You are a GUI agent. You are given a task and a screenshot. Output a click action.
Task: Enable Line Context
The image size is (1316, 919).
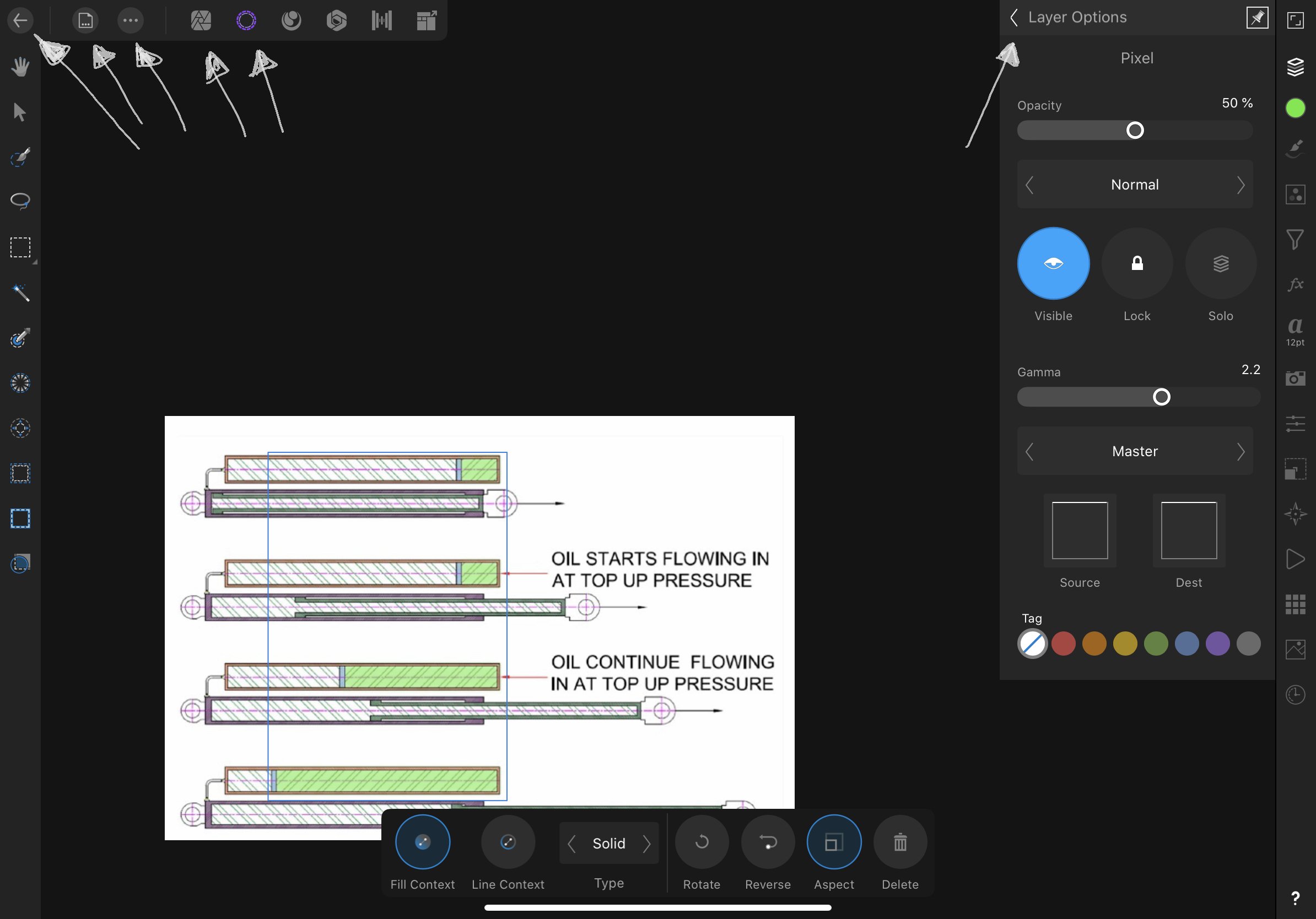click(x=508, y=842)
